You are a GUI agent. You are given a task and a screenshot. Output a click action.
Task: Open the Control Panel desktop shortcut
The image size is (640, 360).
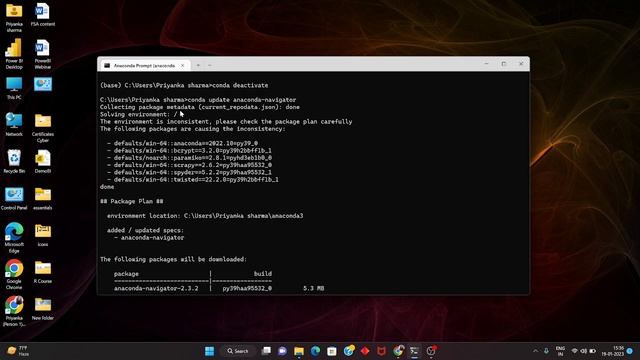(x=14, y=198)
